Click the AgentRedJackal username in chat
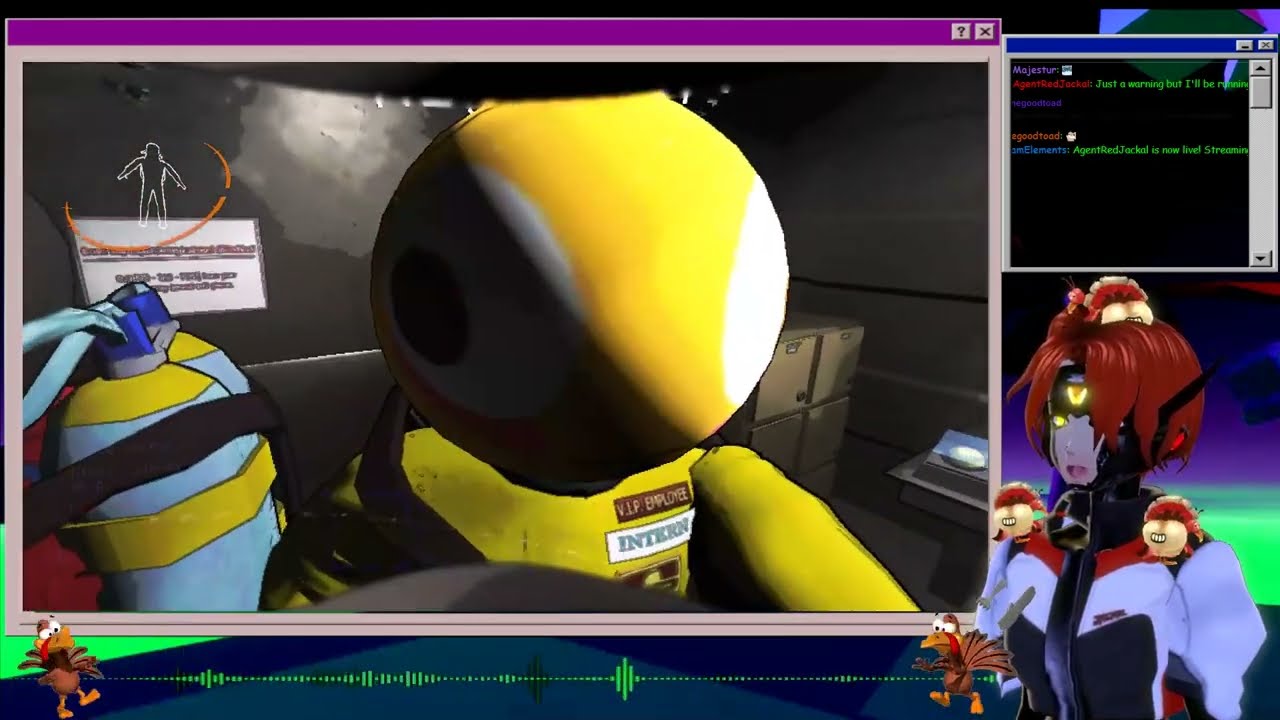This screenshot has width=1280, height=720. [x=1051, y=85]
